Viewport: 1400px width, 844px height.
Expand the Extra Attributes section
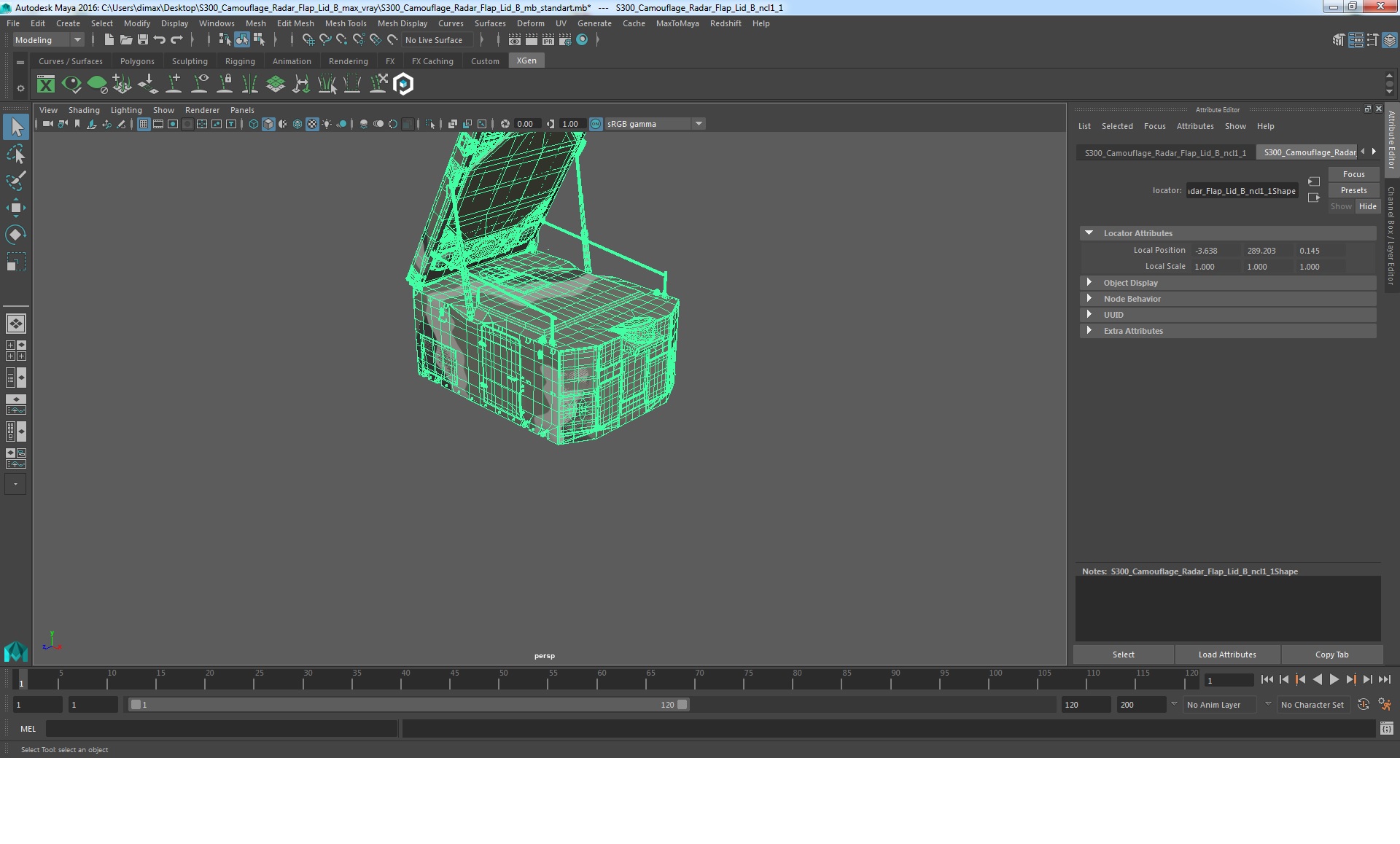[1228, 331]
